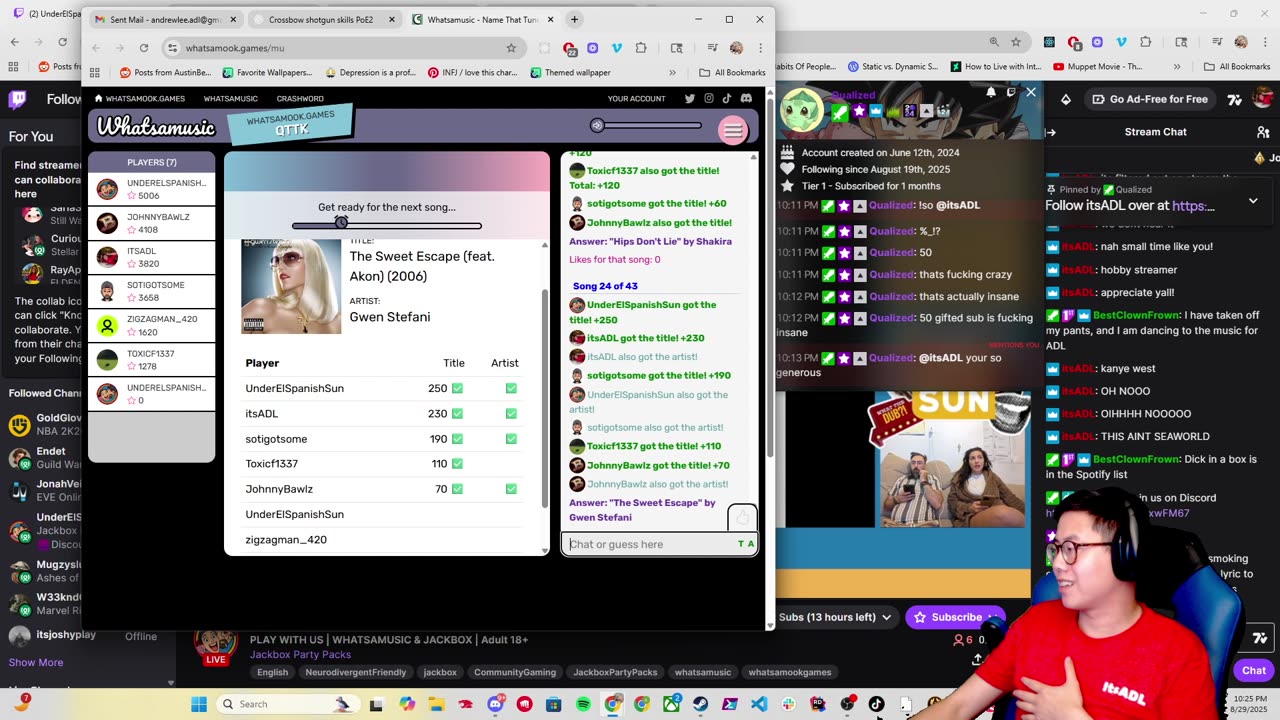The width and height of the screenshot is (1280, 720).
Task: Click the WHATSAMOOK.GAMES home icon link
Action: [x=139, y=98]
